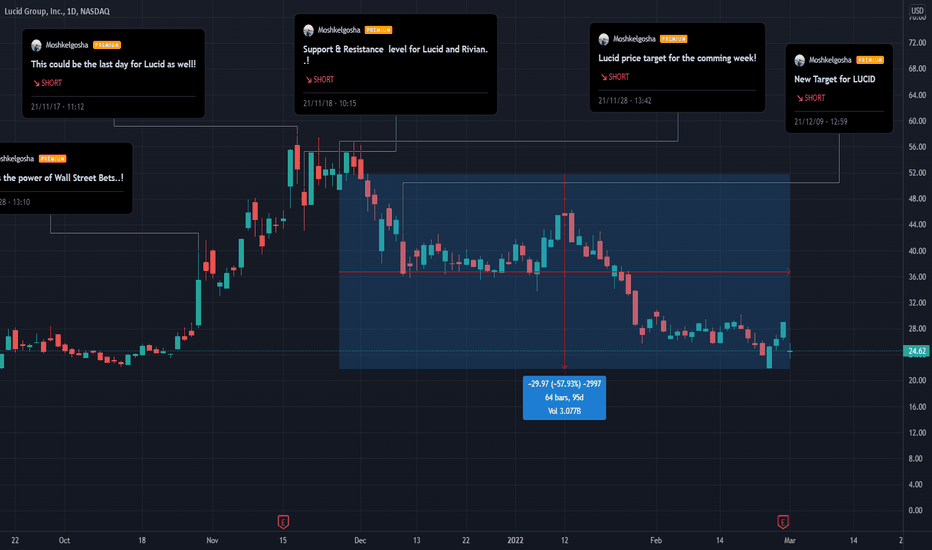Screen dimensions: 932x550
Task: Click the "44.00" price axis label
Action: [x=917, y=225]
